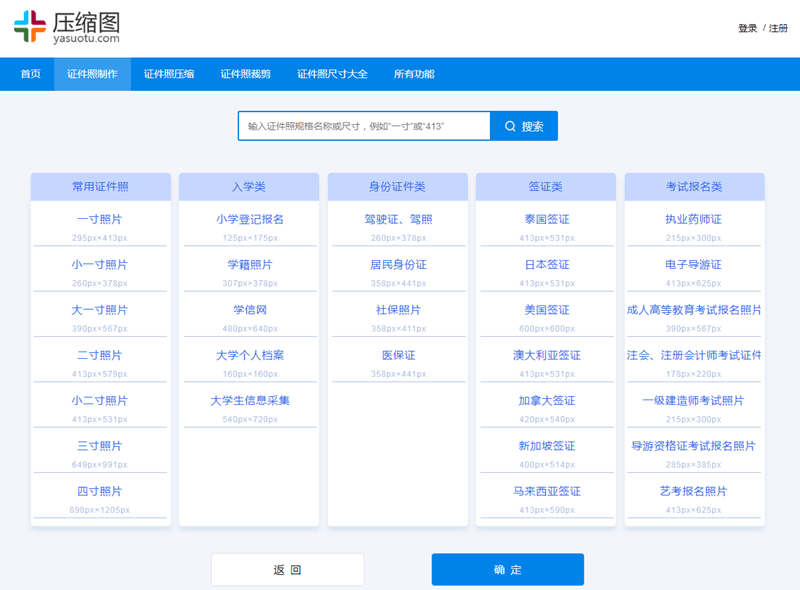Focus the ID photo size search field
Screen dimensions: 800x590
[364, 126]
